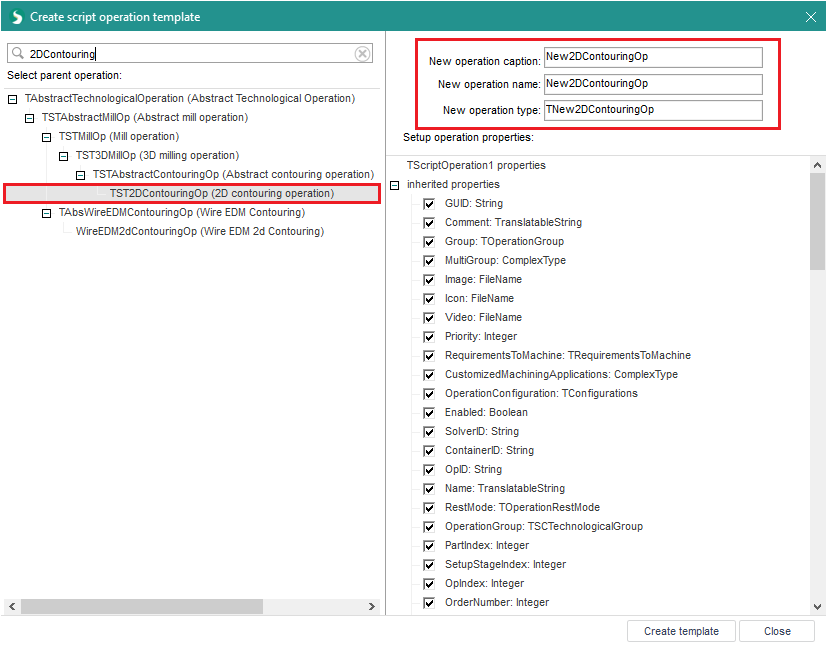Click the Close button
This screenshot has height=646, width=827.
click(777, 631)
